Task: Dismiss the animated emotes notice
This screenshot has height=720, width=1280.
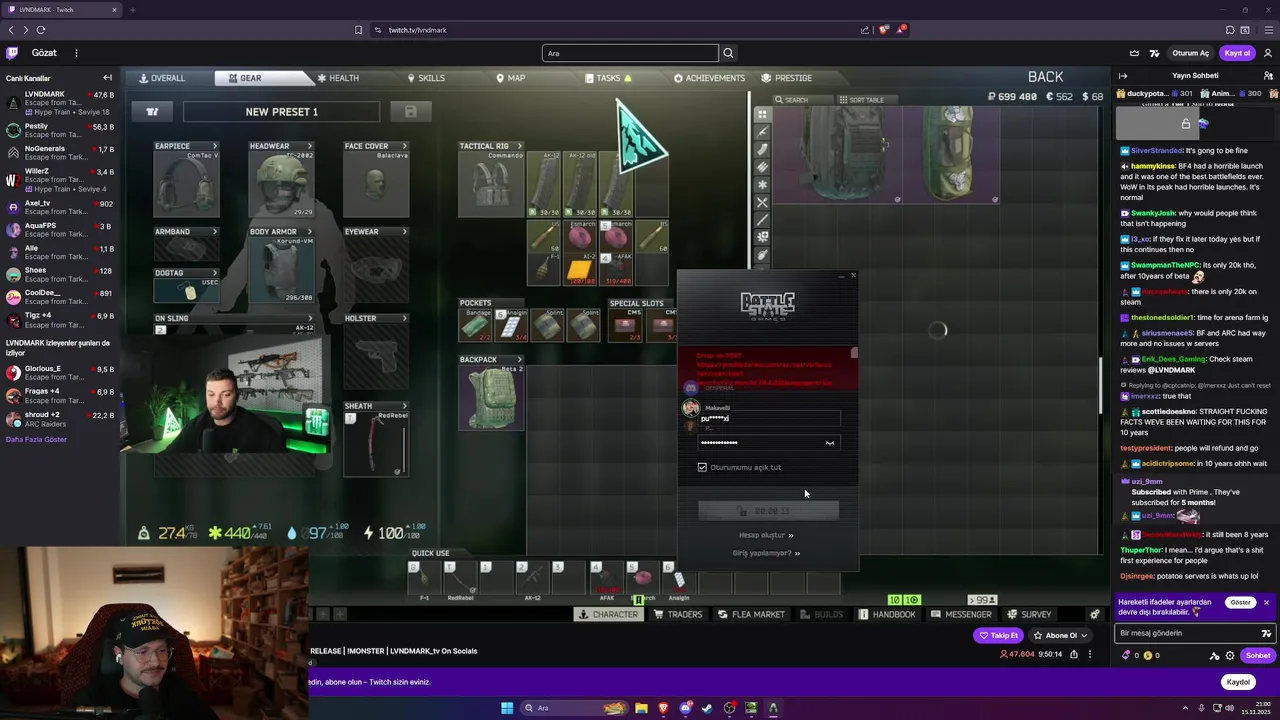Action: [1266, 603]
